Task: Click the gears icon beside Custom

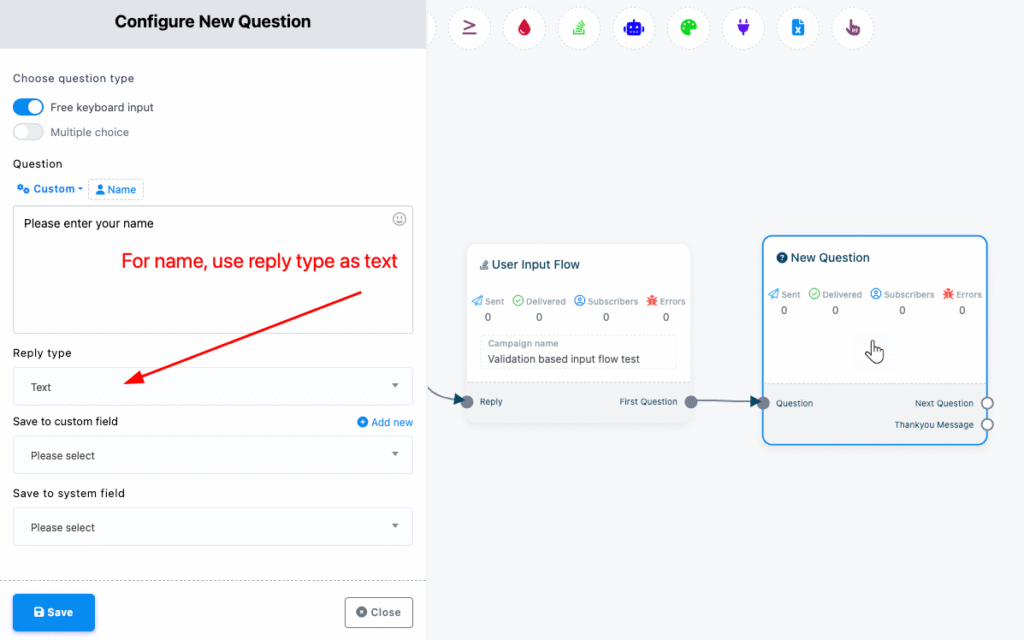Action: click(x=23, y=189)
